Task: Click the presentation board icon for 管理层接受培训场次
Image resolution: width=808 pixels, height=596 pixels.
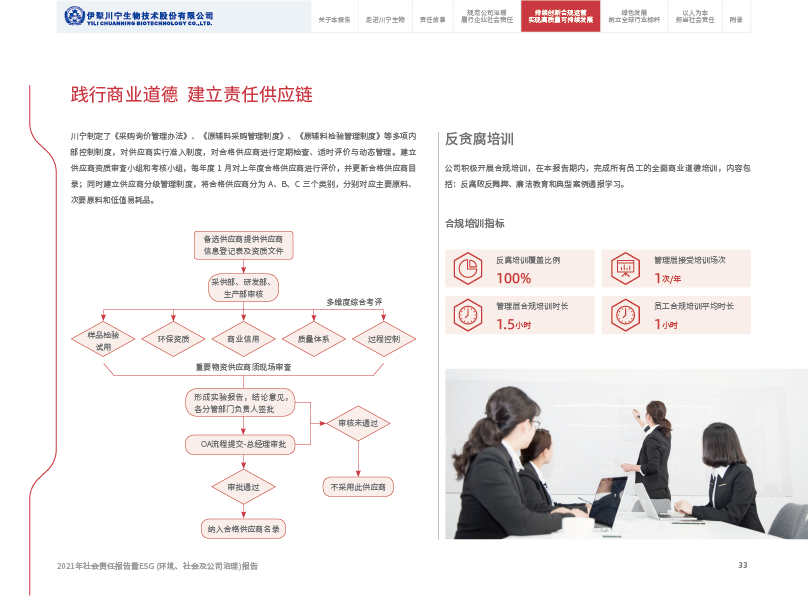Action: 625,267
